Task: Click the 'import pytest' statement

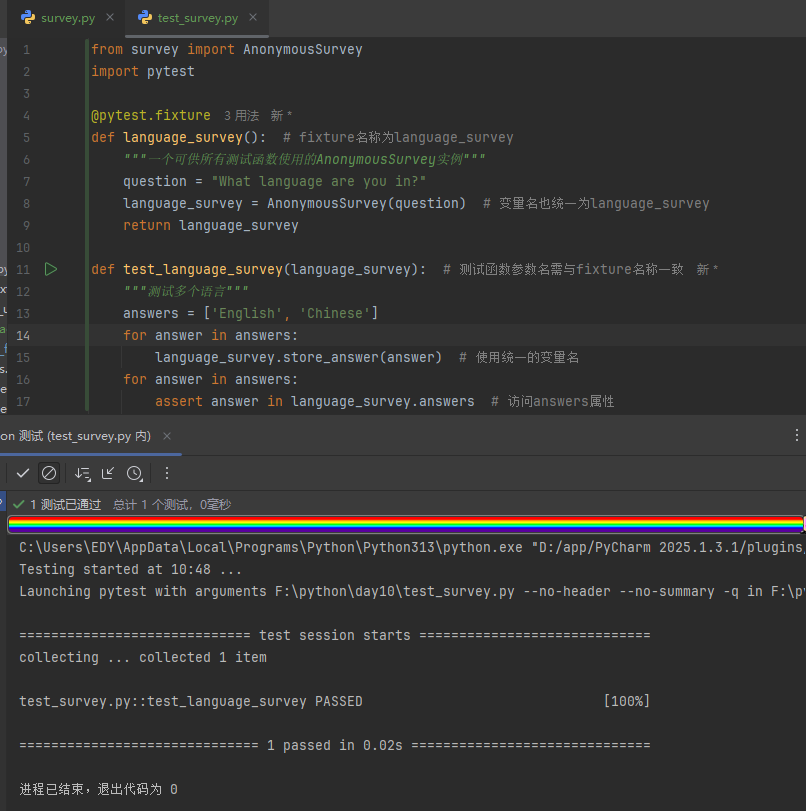Action: 143,71
